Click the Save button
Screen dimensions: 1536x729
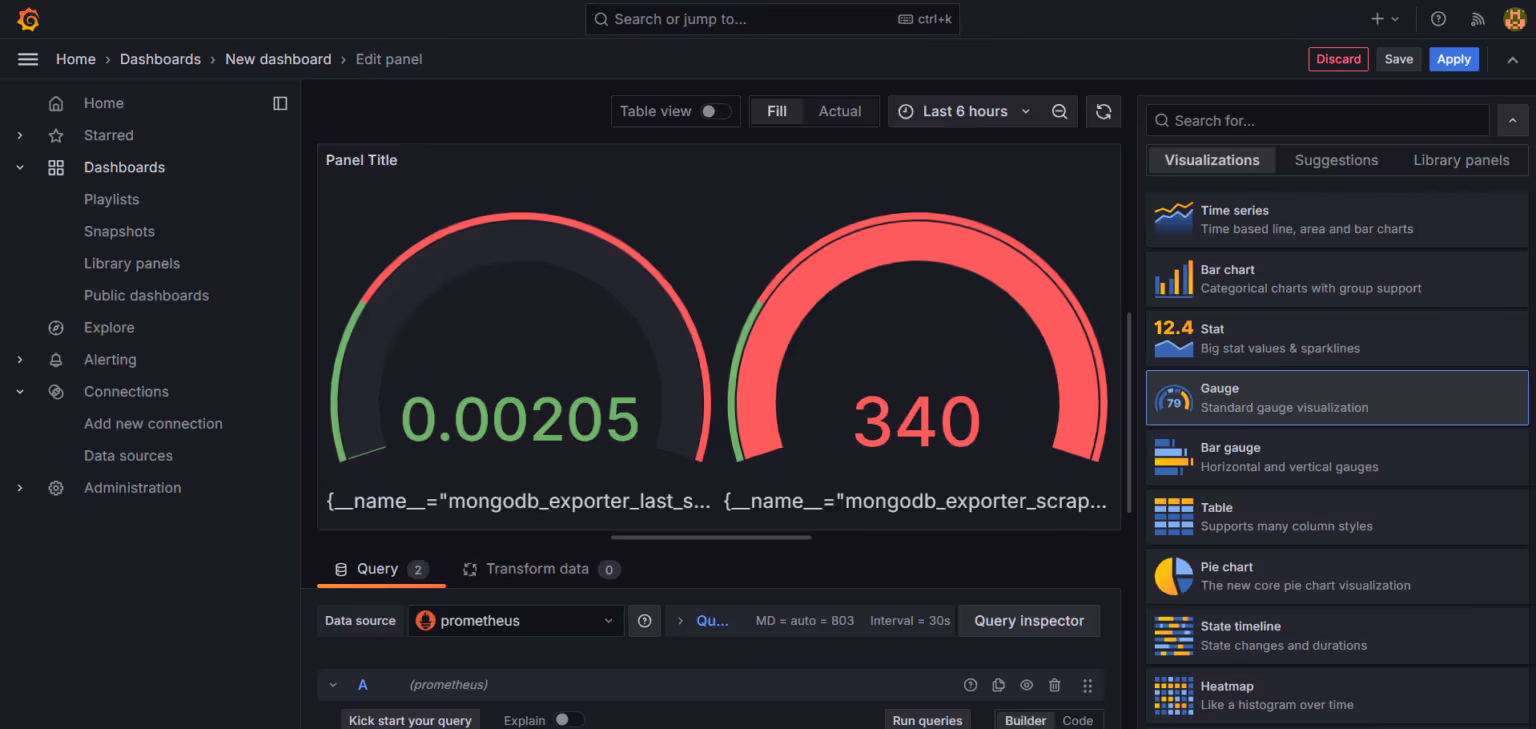click(1399, 59)
